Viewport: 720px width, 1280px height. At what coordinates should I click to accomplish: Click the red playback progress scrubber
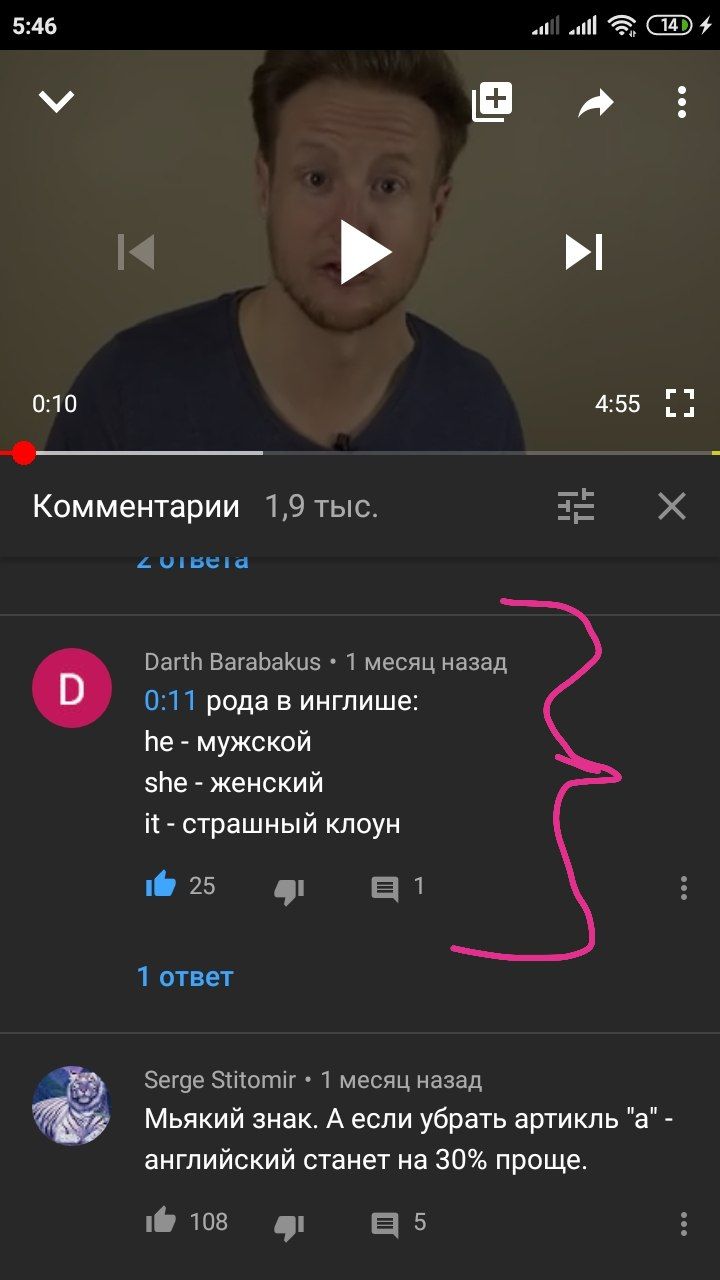(x=23, y=453)
